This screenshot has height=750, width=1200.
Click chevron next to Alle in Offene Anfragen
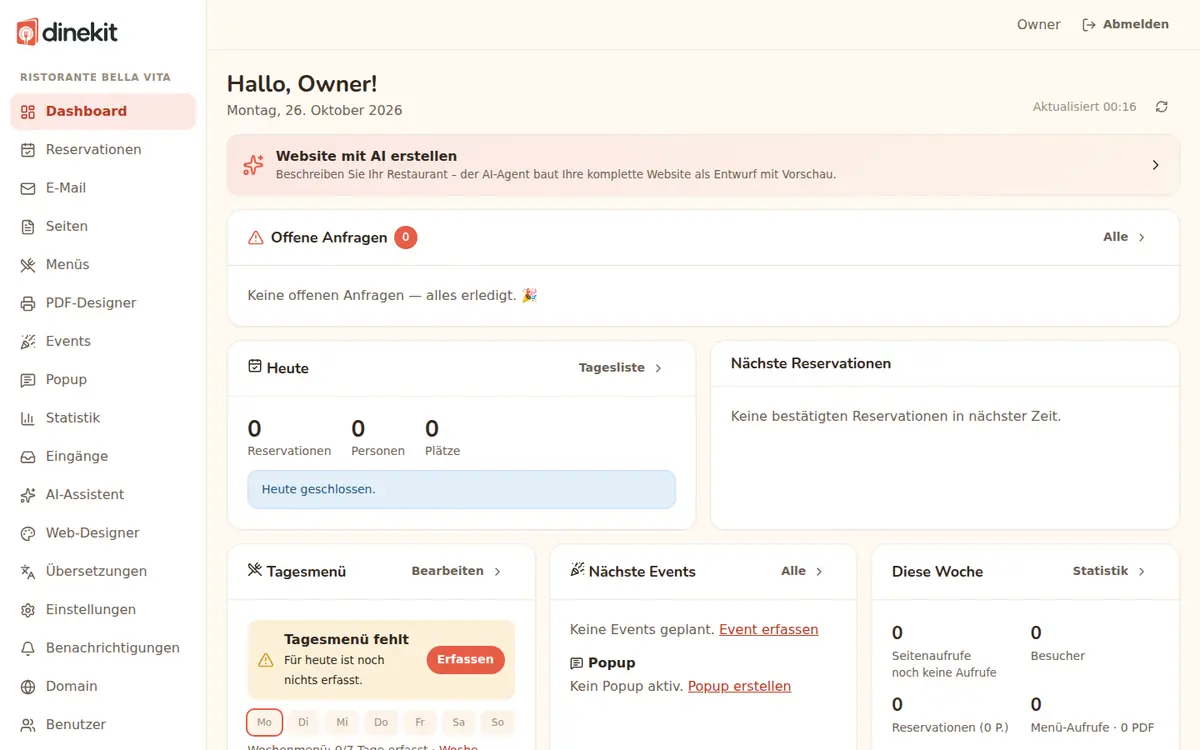tap(1142, 238)
